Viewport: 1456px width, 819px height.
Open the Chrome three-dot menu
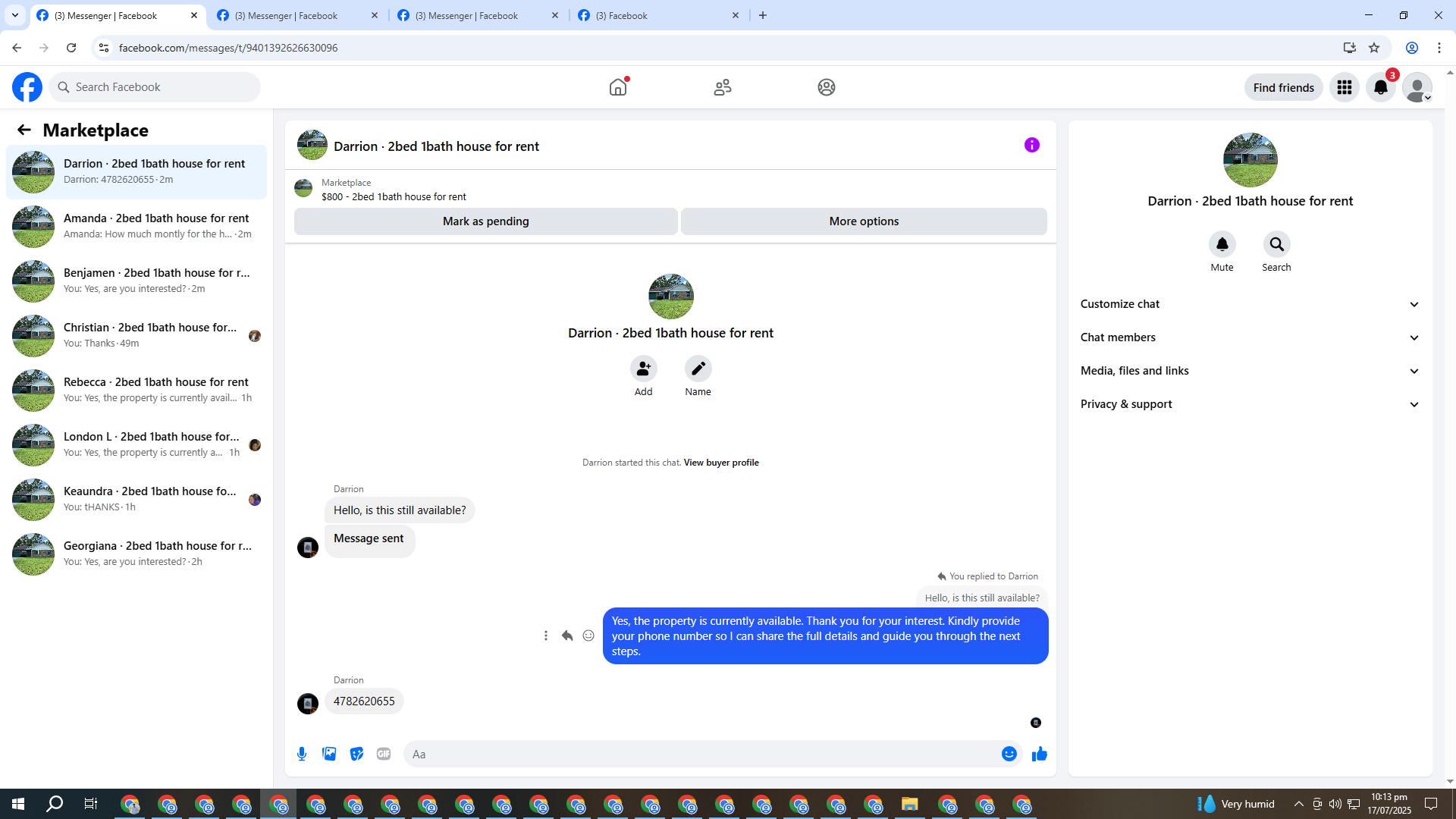point(1439,48)
